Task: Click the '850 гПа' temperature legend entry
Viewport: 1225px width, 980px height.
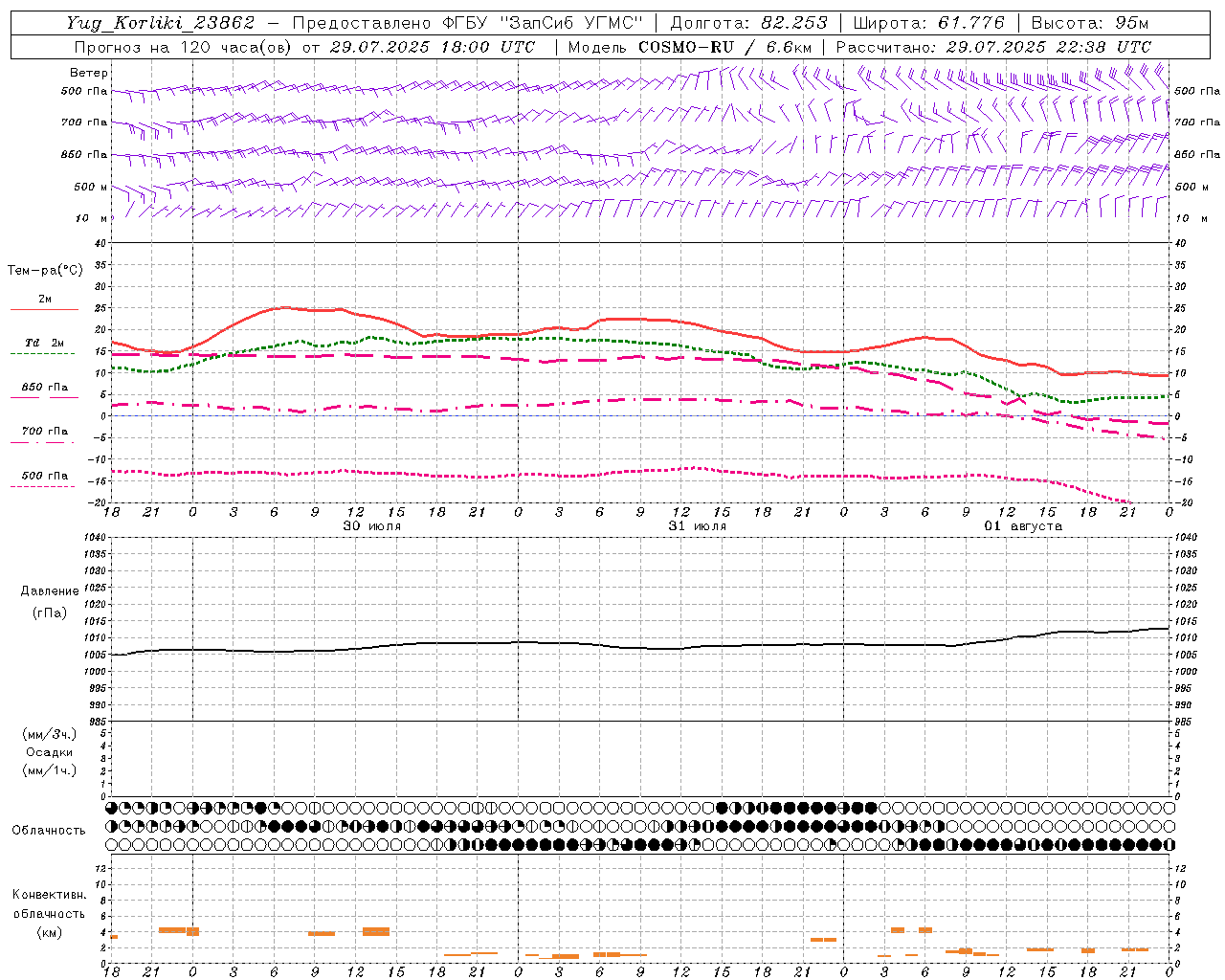Action: click(x=45, y=388)
